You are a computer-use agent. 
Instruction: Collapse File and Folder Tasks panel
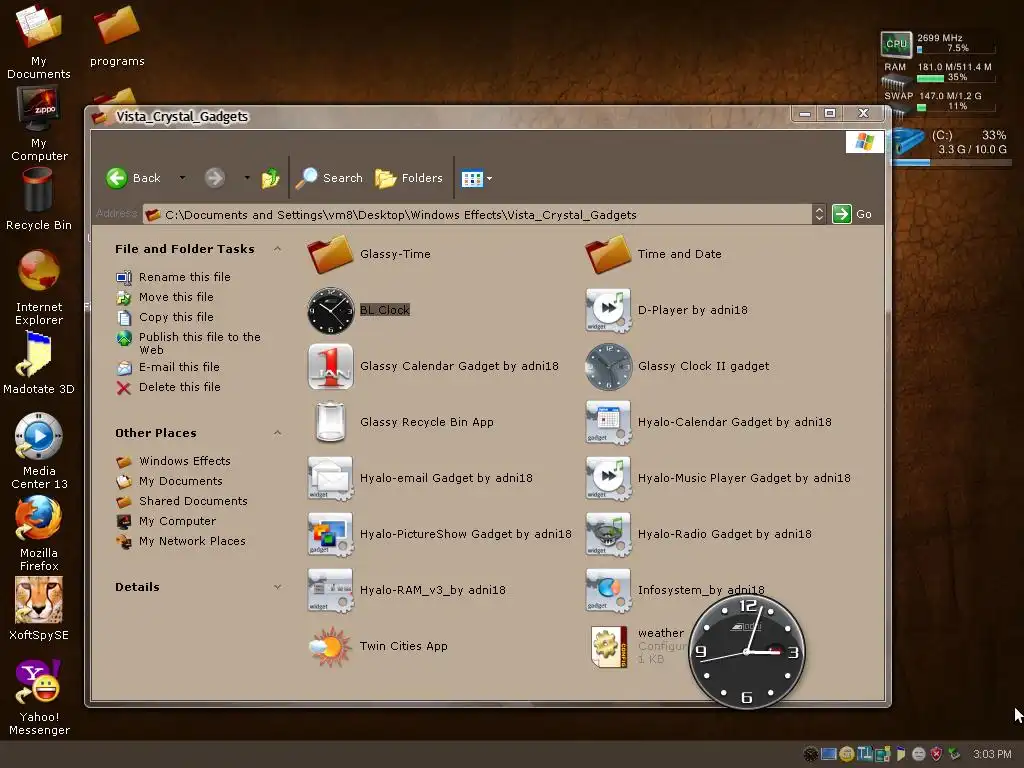click(x=278, y=249)
